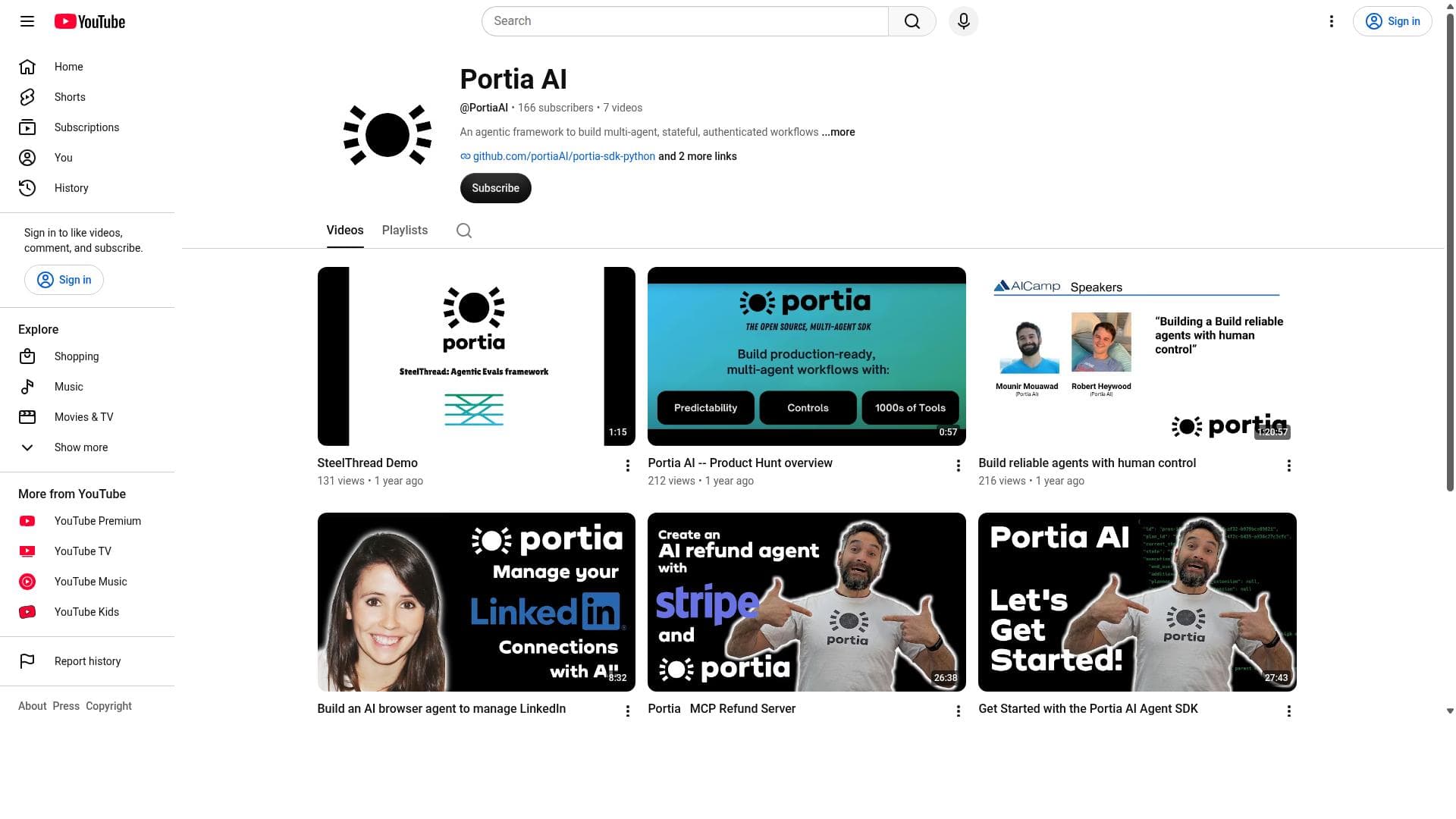
Task: Open Get Started with Portia AI Agent SDK title
Action: 1088,709
